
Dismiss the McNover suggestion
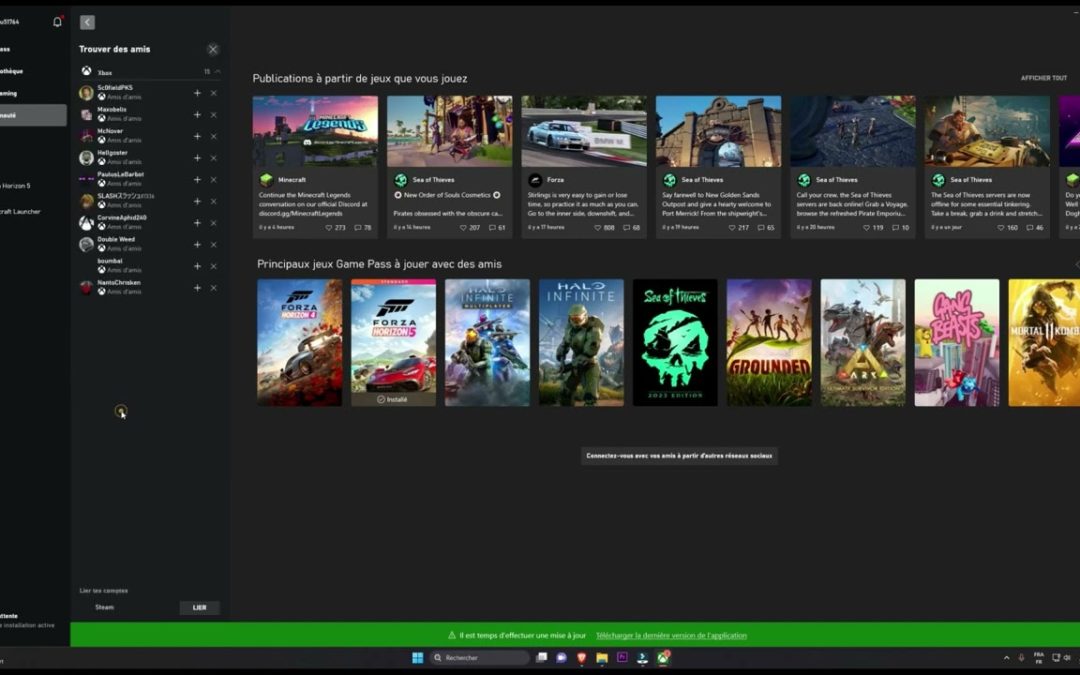214,136
